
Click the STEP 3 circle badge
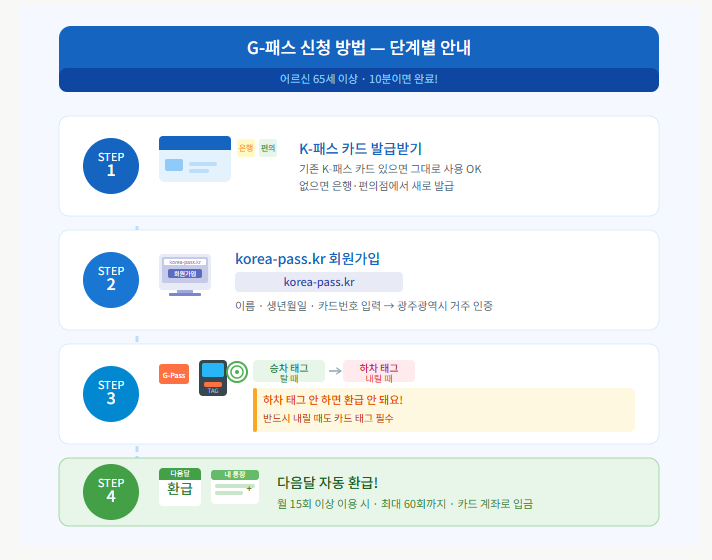[x=111, y=394]
